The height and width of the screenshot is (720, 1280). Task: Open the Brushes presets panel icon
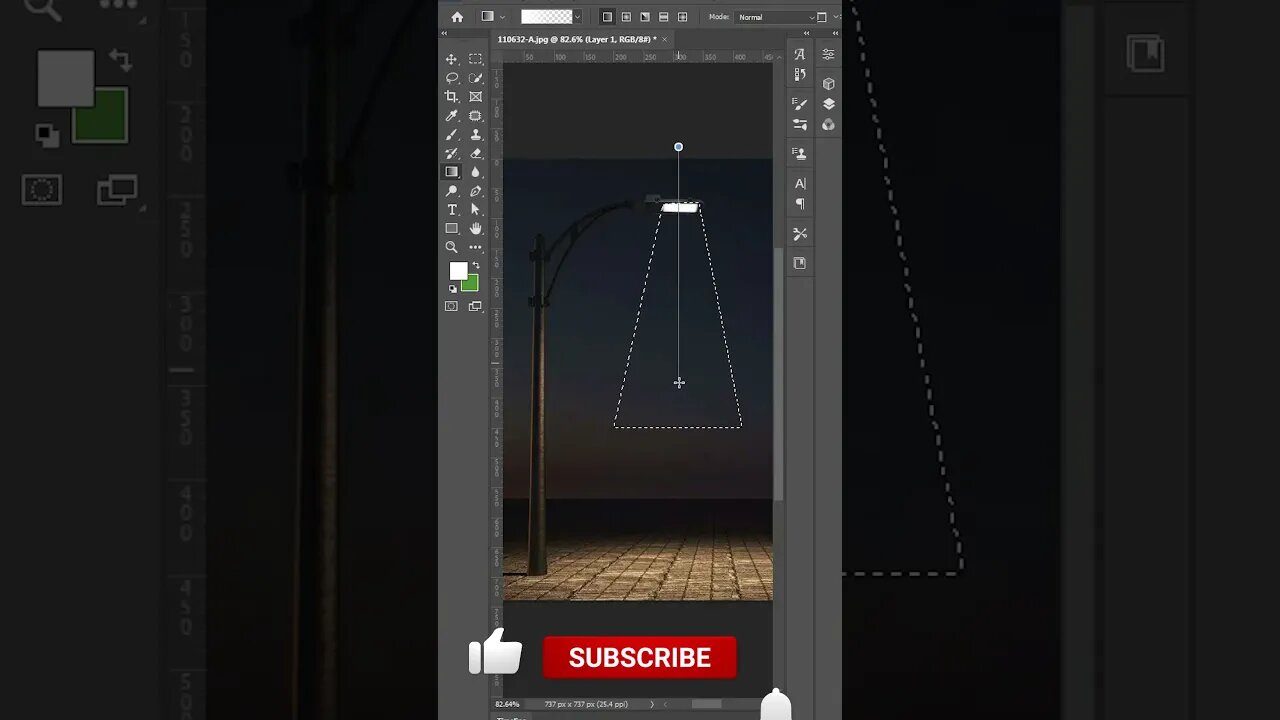coord(800,125)
